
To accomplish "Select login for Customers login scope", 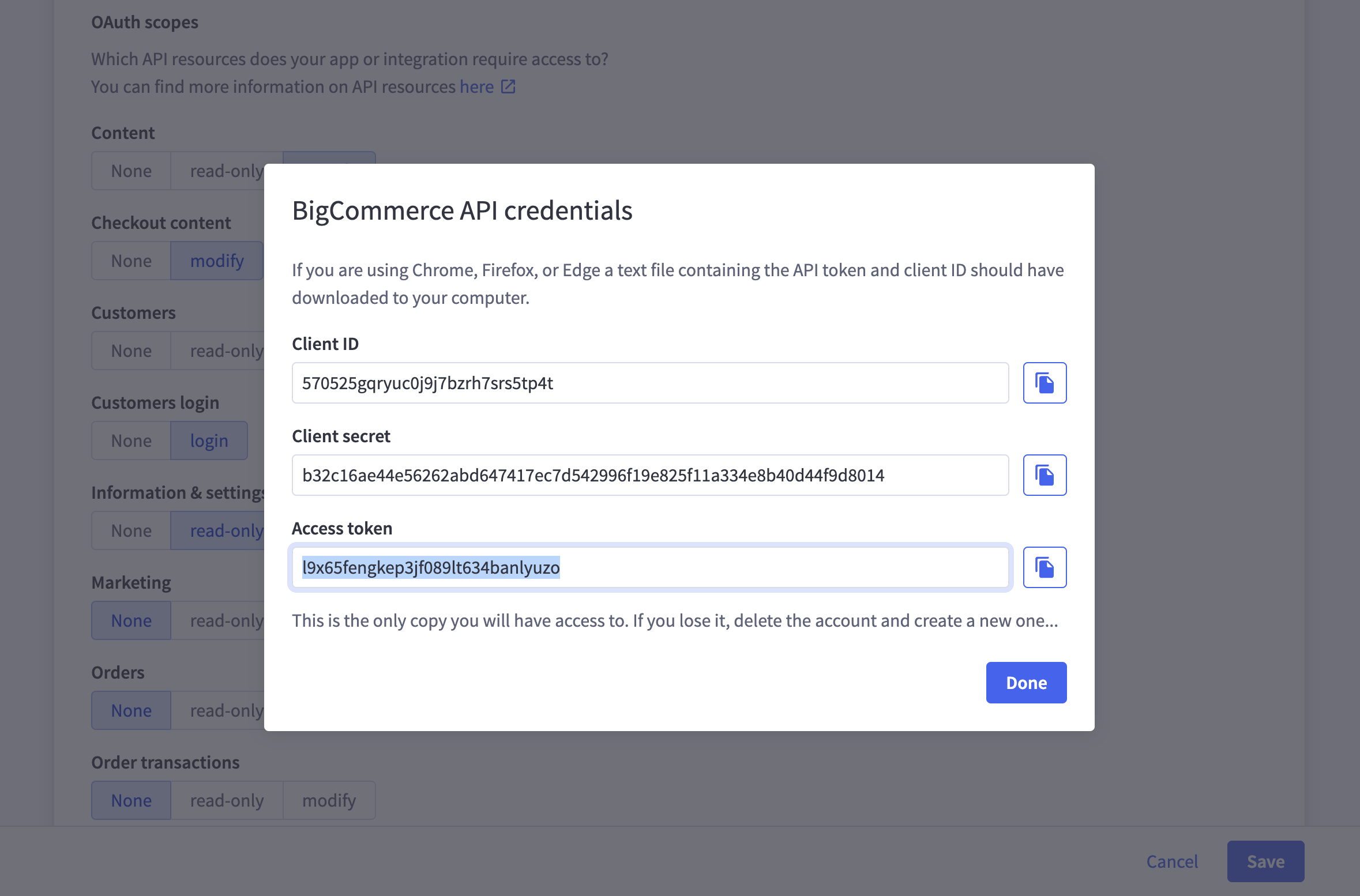I will tap(209, 441).
